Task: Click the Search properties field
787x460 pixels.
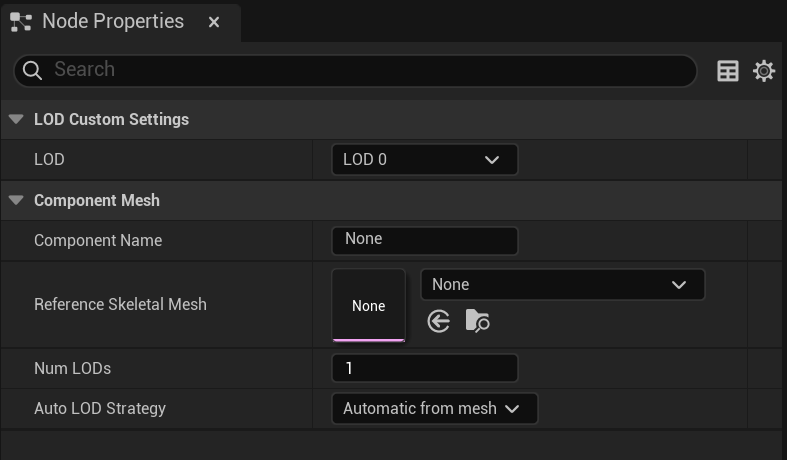Action: click(x=355, y=70)
